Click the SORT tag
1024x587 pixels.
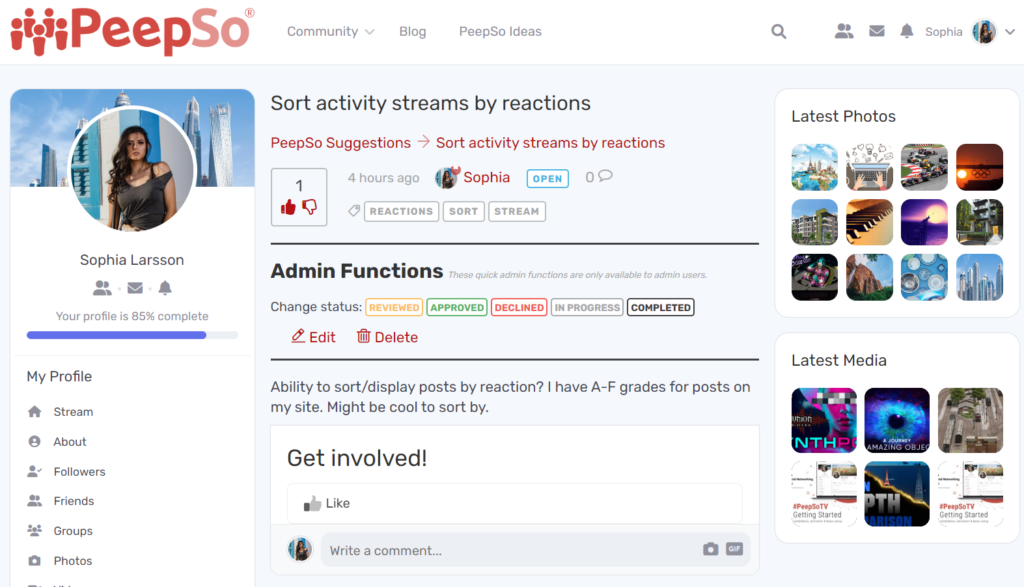tap(464, 212)
